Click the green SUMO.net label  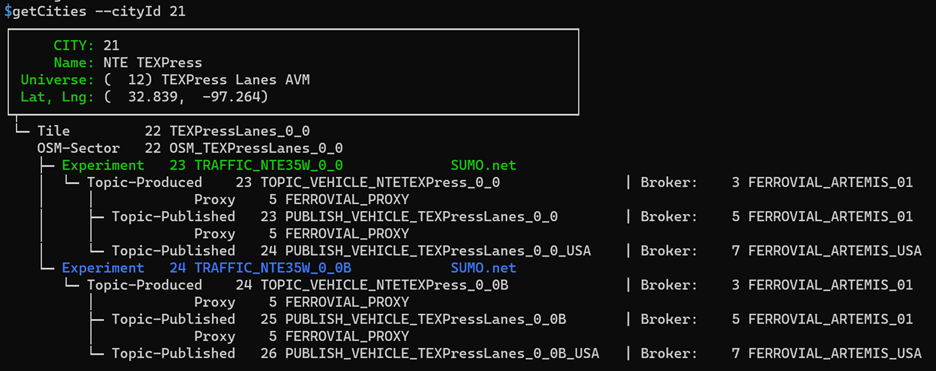(484, 165)
